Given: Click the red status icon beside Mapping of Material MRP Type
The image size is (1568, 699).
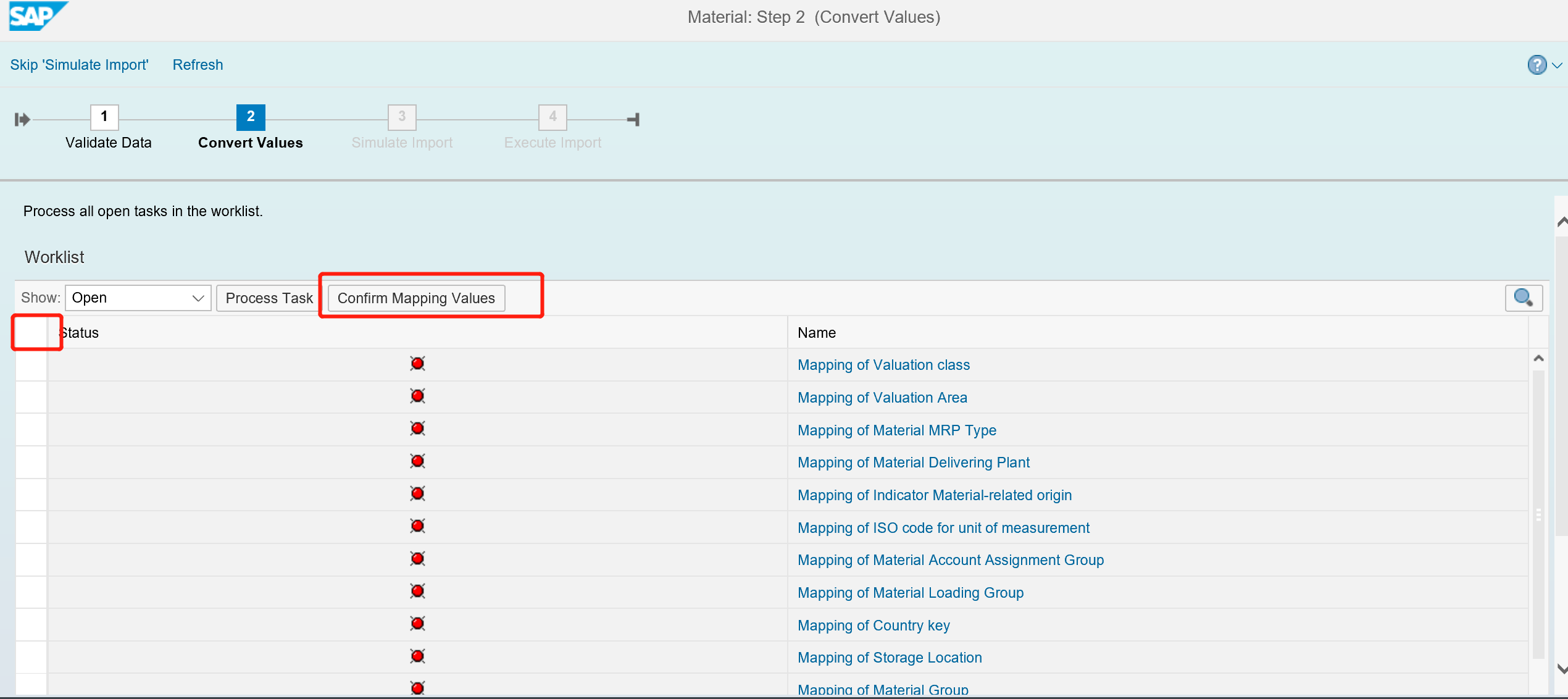Looking at the screenshot, I should [x=417, y=429].
